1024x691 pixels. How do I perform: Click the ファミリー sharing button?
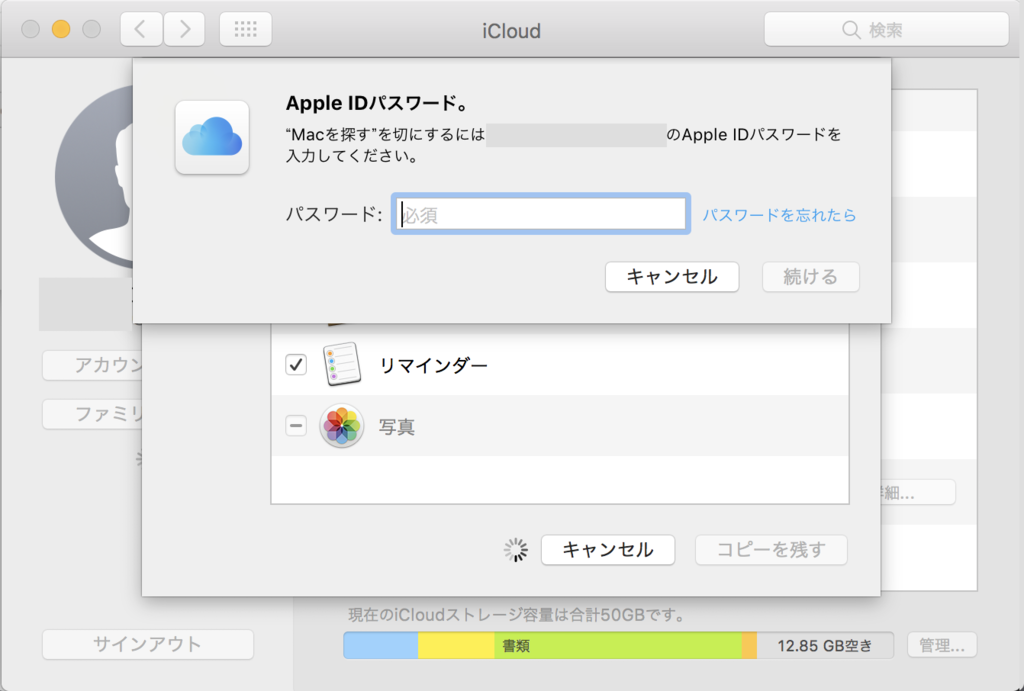click(93, 414)
